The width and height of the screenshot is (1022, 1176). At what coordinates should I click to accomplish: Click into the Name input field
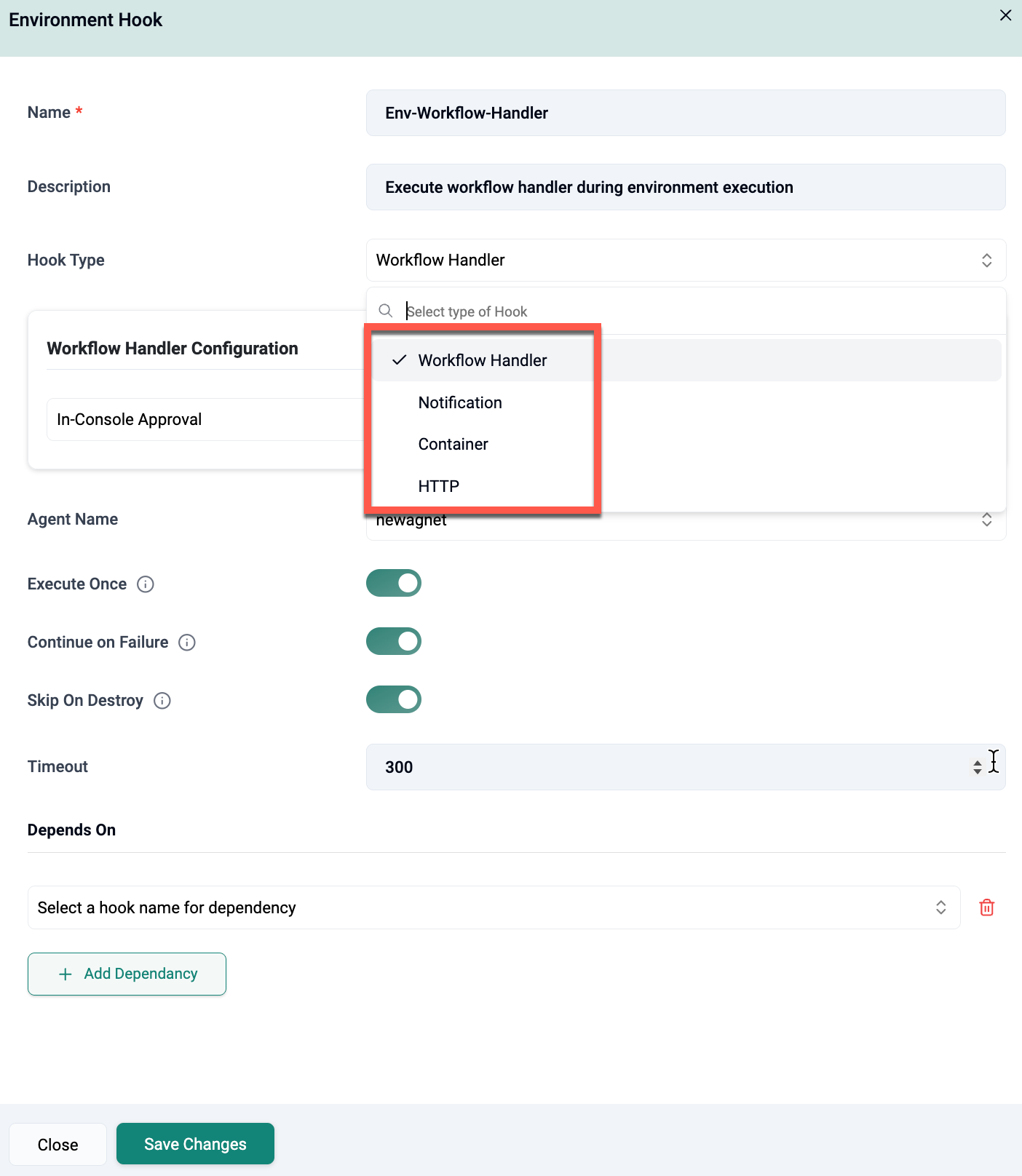pos(685,113)
